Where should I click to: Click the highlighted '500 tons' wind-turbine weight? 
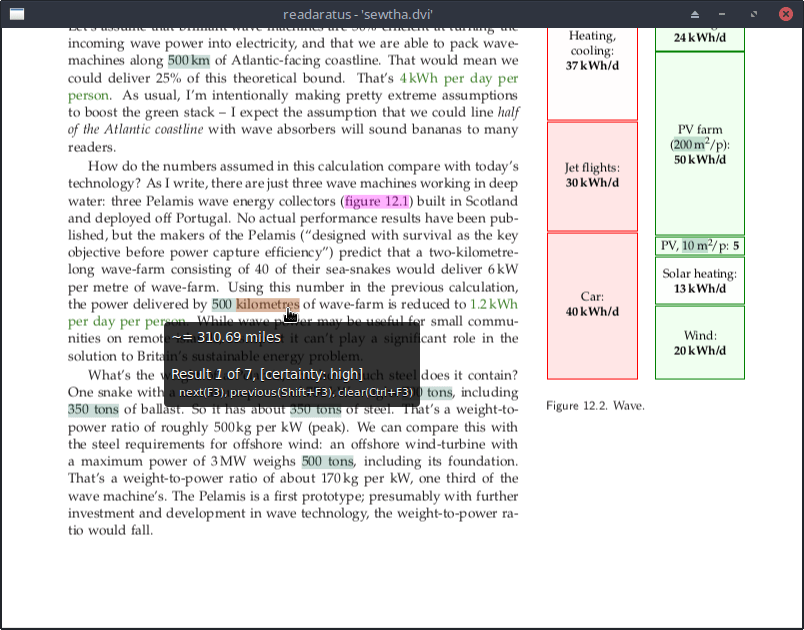click(x=328, y=461)
